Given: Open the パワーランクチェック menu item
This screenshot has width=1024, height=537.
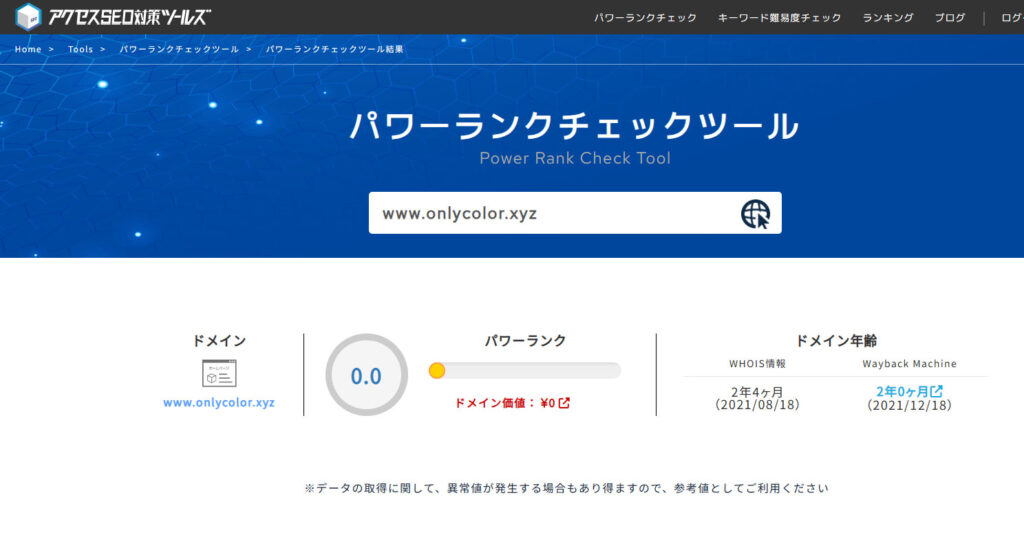Looking at the screenshot, I should 645,18.
